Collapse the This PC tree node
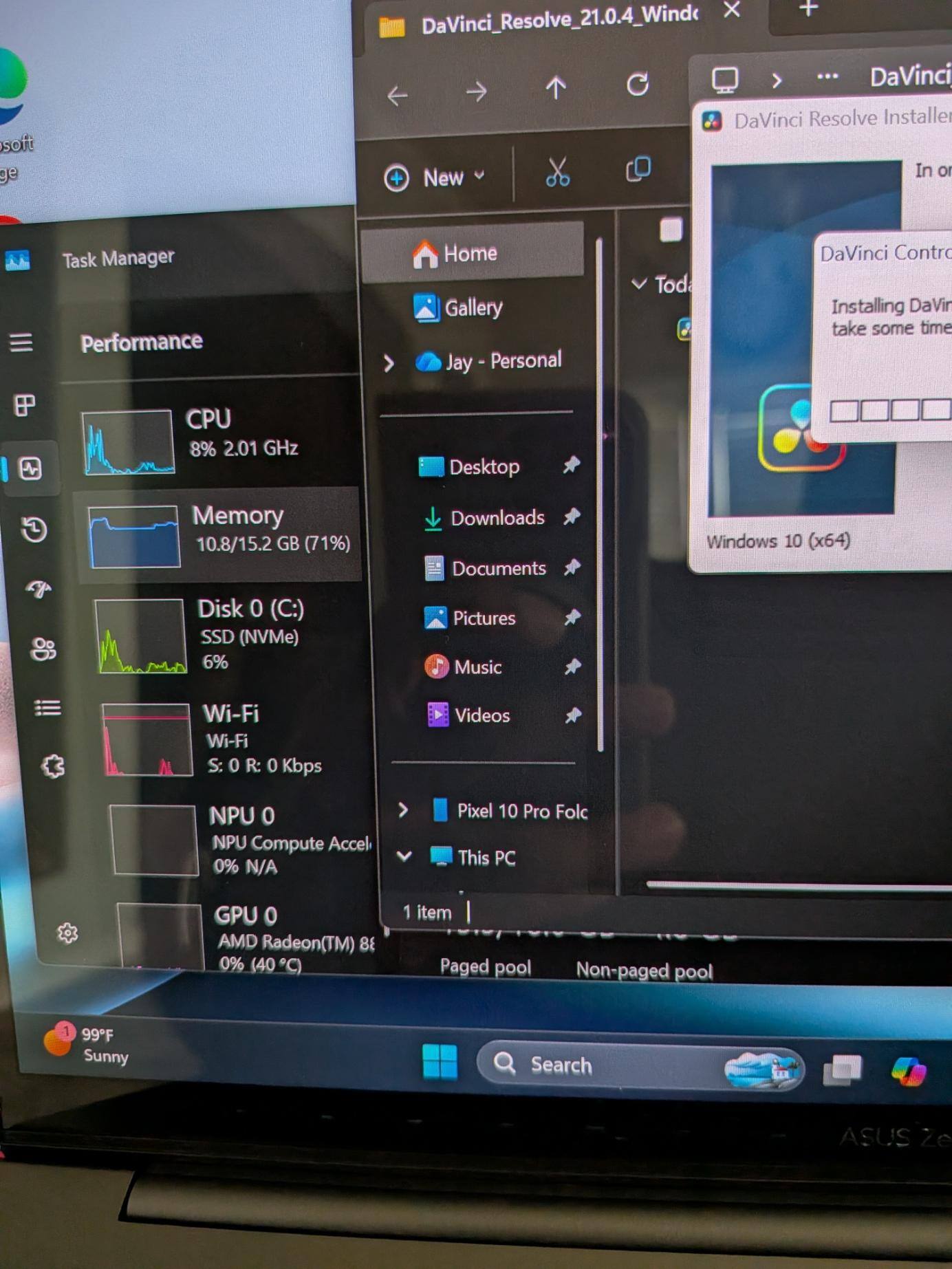Image resolution: width=952 pixels, height=1269 pixels. click(404, 856)
